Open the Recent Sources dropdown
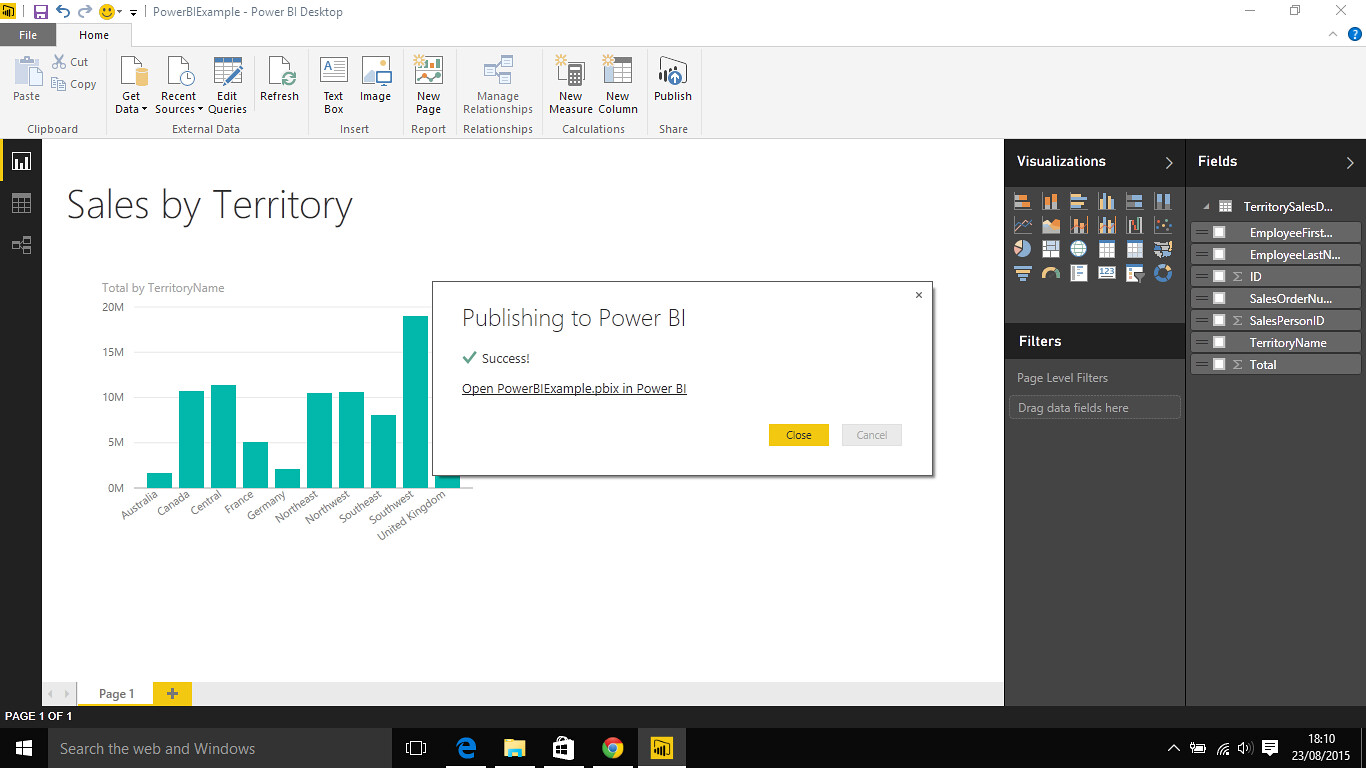The height and width of the screenshot is (768, 1366). 179,86
